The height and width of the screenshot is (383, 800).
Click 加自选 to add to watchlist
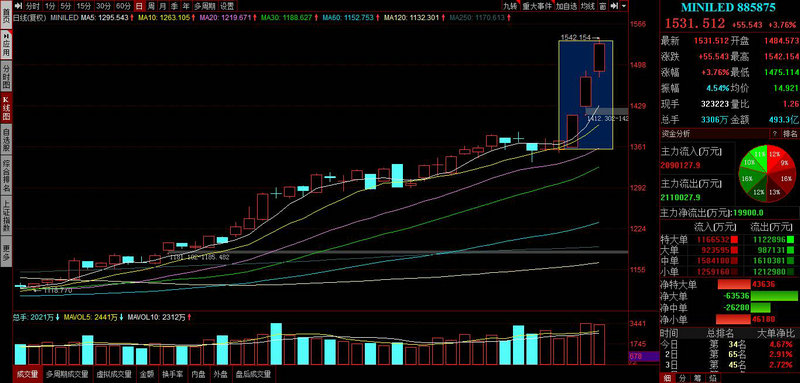pyautogui.click(x=566, y=6)
